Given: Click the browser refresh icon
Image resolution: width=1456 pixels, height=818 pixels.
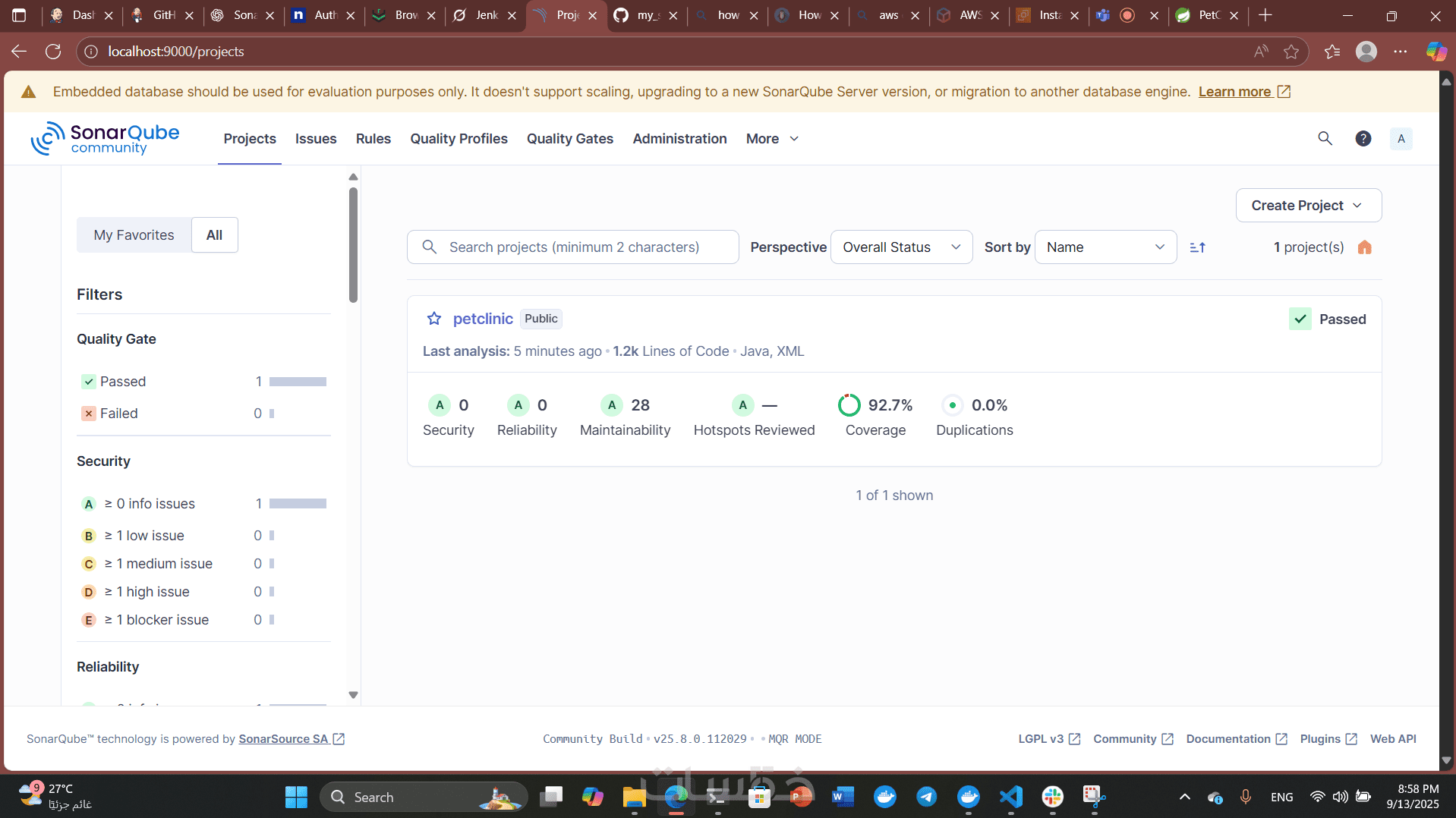Looking at the screenshot, I should (x=53, y=52).
